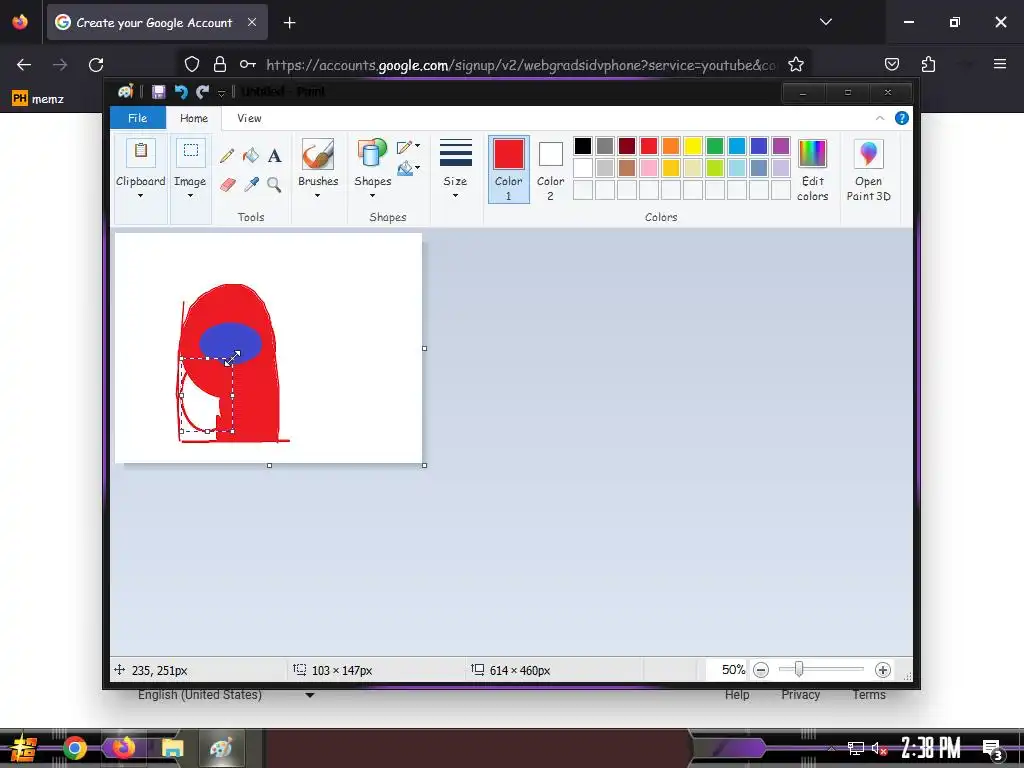
Task: Click the zoom out minus button
Action: pyautogui.click(x=761, y=670)
